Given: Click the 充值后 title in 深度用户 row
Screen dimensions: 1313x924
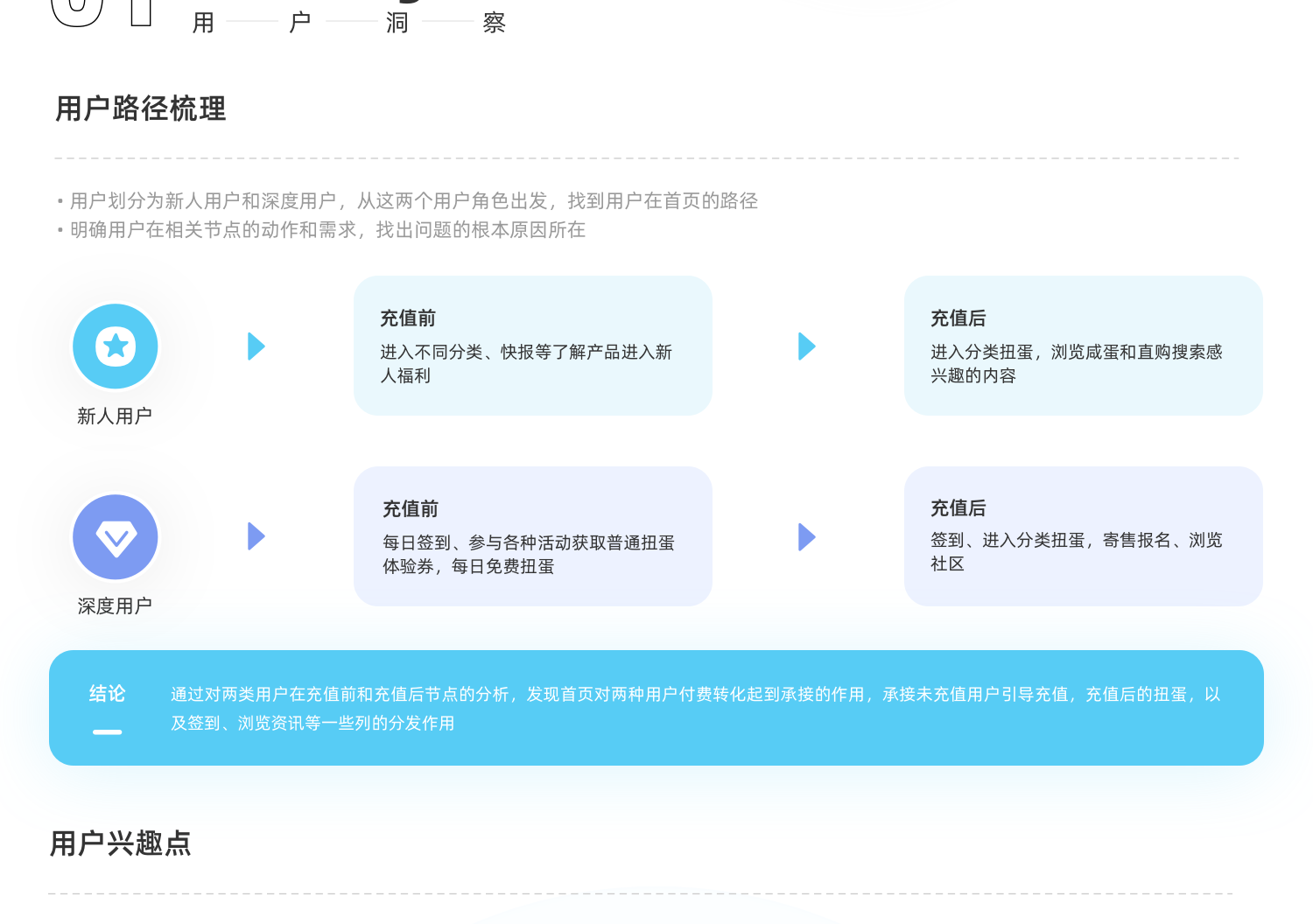Looking at the screenshot, I should tap(958, 508).
